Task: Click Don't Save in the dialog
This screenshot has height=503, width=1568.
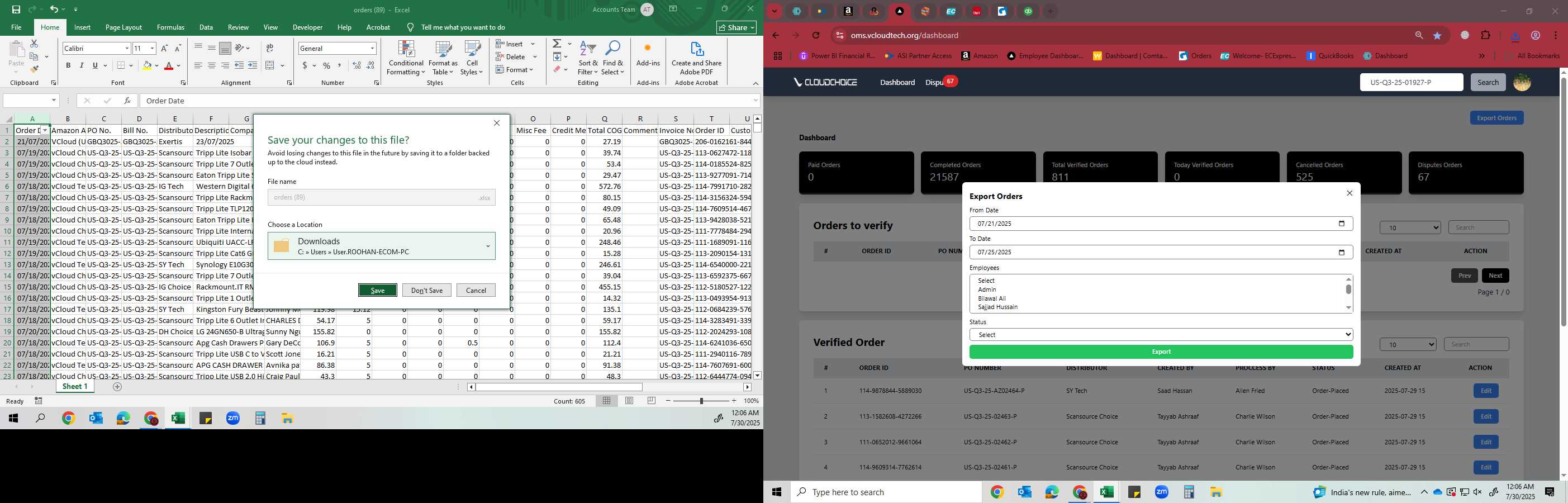Action: pyautogui.click(x=427, y=291)
